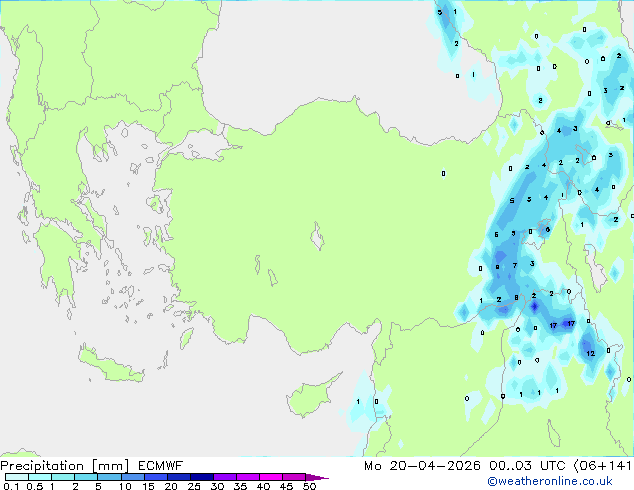Pick the 45–50 mm legend swatch

[x=294, y=477]
